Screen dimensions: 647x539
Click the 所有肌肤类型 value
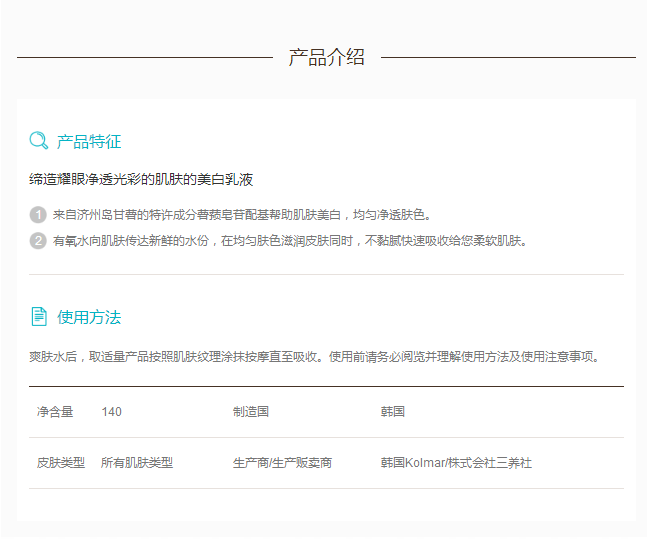pos(136,463)
